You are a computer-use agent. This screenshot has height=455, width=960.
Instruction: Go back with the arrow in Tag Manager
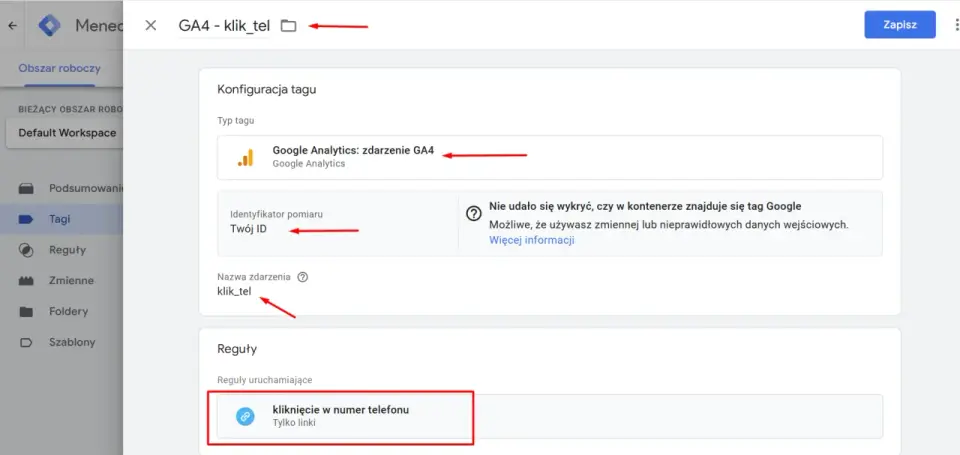click(12, 26)
